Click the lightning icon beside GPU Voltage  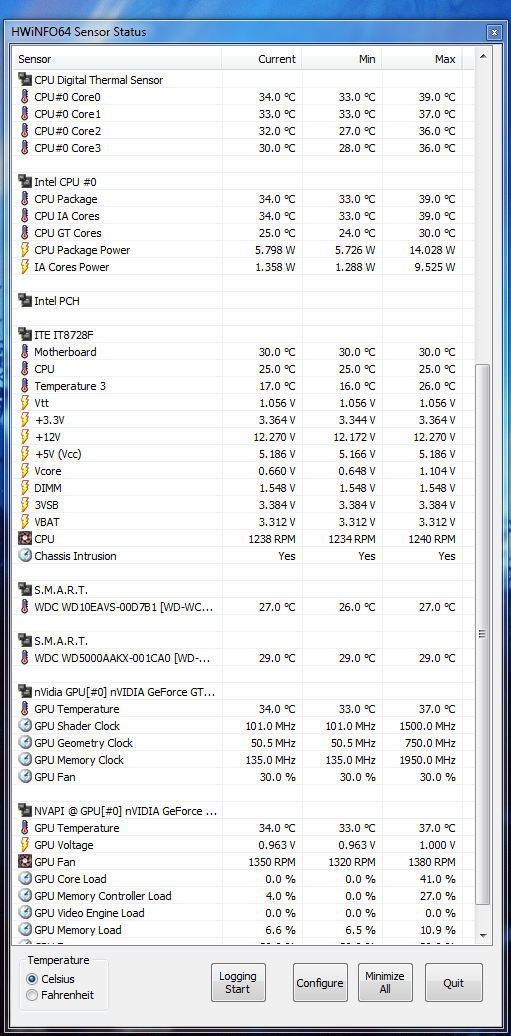click(25, 845)
